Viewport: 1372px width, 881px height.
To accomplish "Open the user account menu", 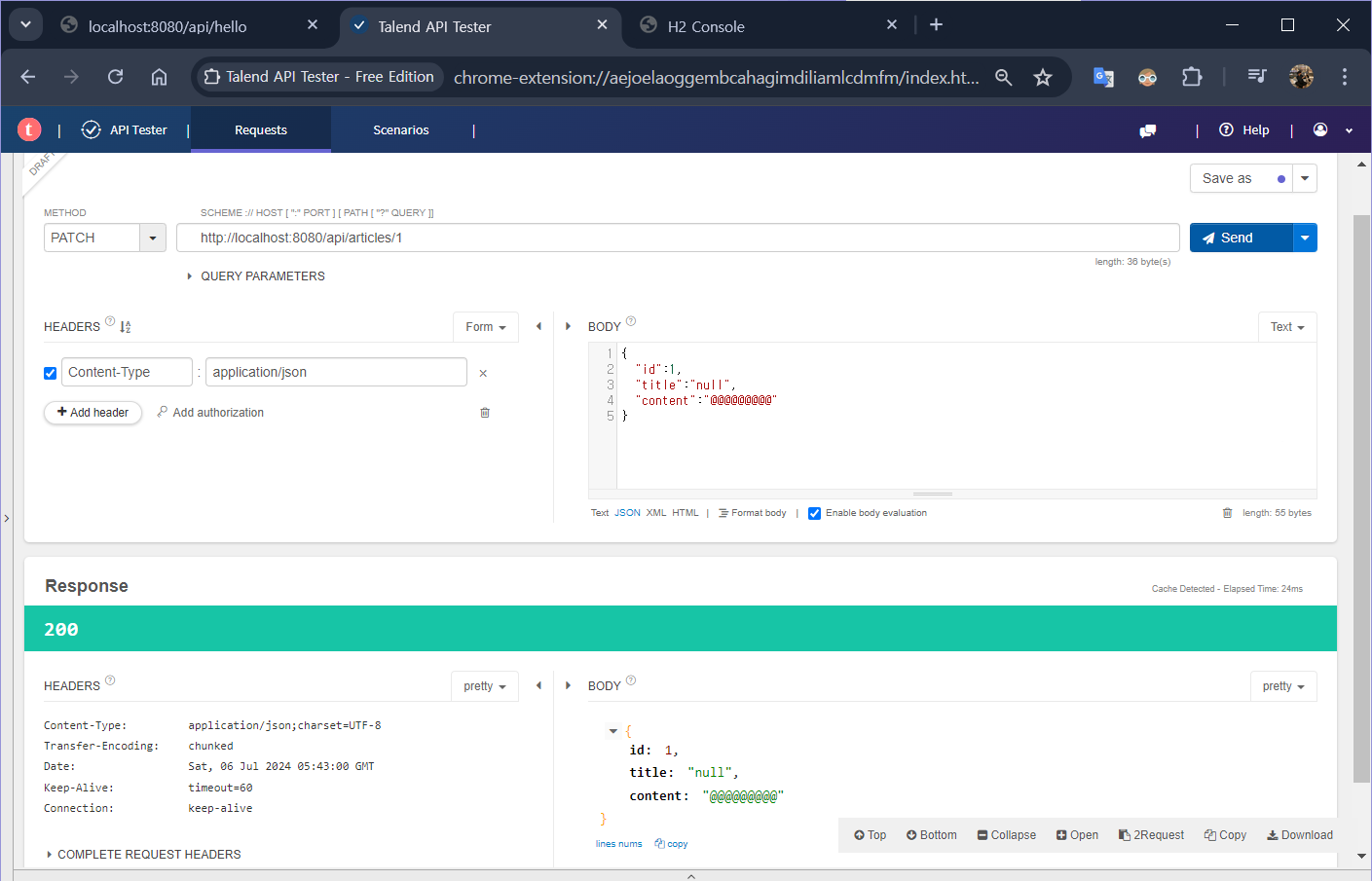I will tap(1333, 129).
